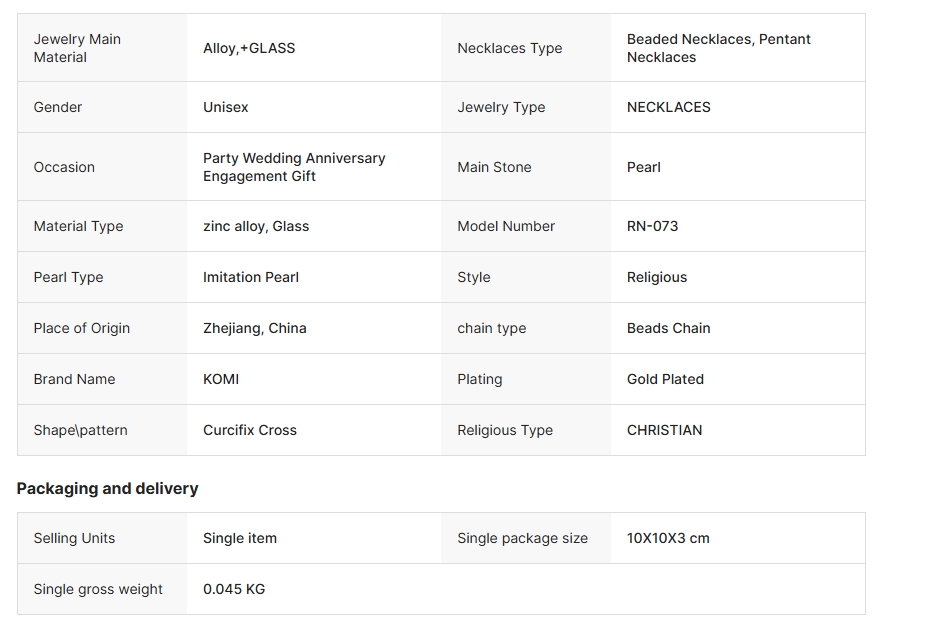This screenshot has width=935, height=632.
Task: Click Beaded Necklaces, Pentant Necklaces value
Action: pyautogui.click(x=718, y=48)
